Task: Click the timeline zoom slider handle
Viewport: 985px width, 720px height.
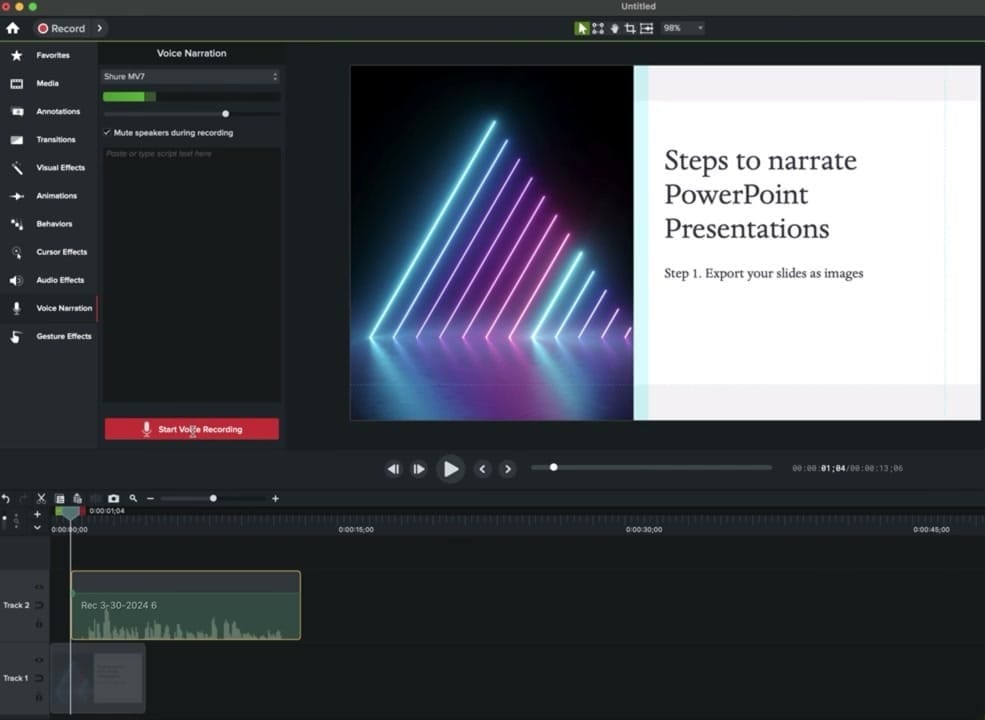Action: tap(212, 498)
